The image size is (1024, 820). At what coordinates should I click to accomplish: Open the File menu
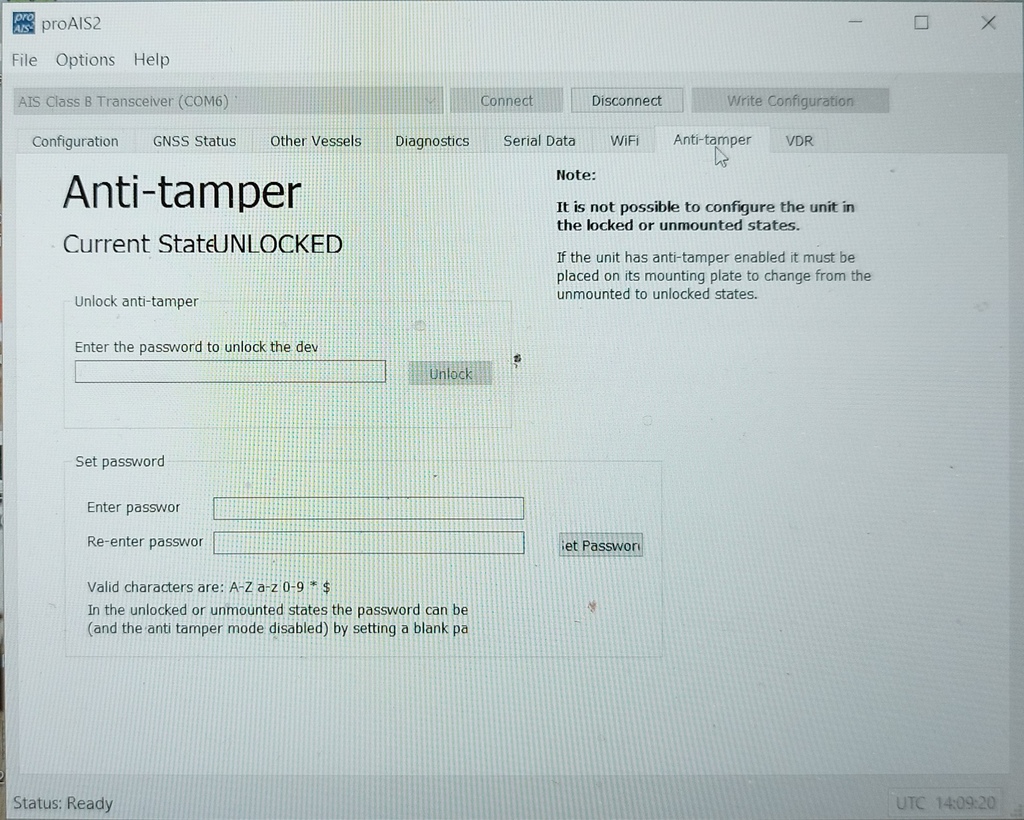[25, 60]
